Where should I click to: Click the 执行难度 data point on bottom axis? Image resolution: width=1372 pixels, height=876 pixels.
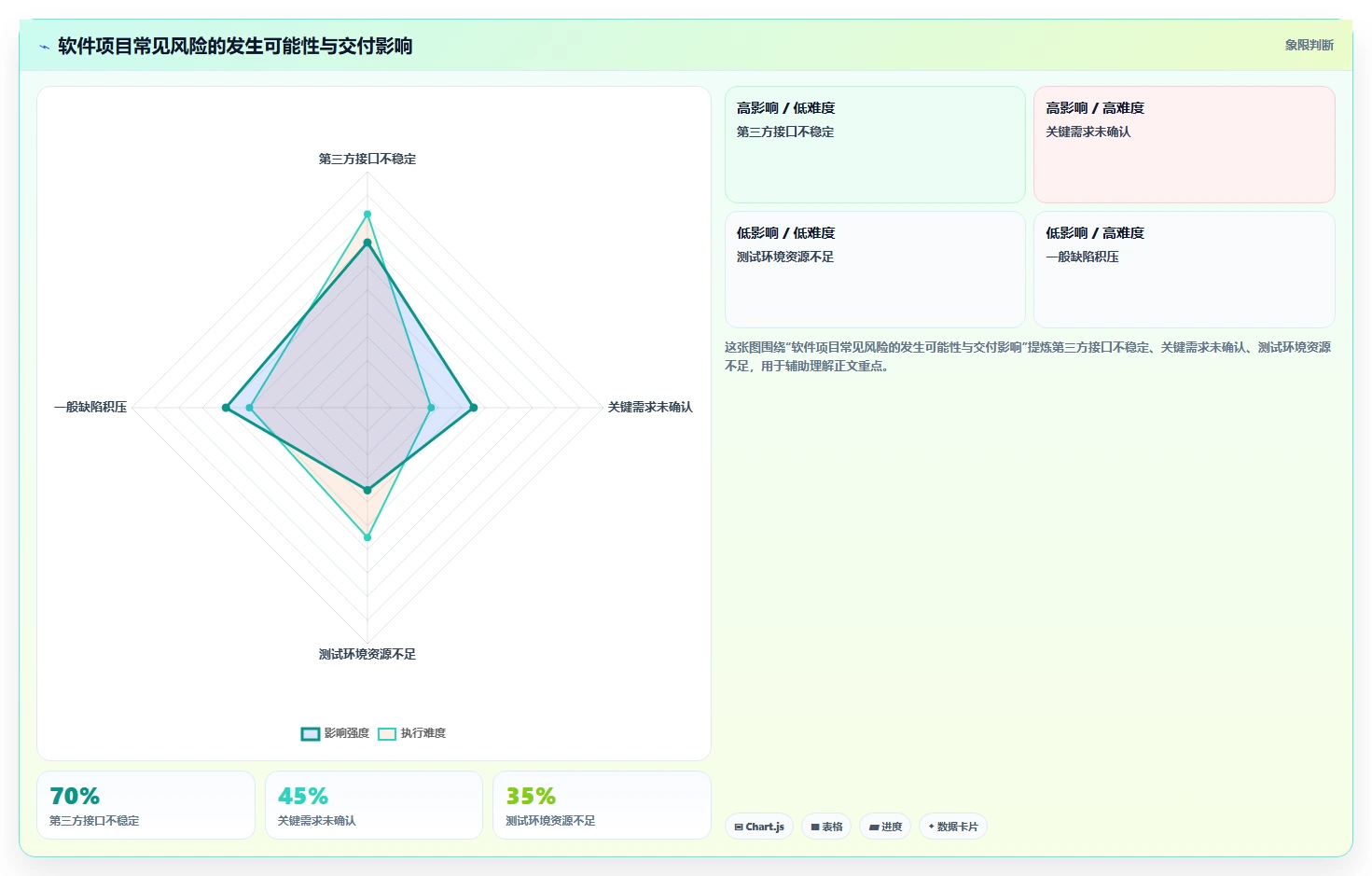[x=367, y=537]
